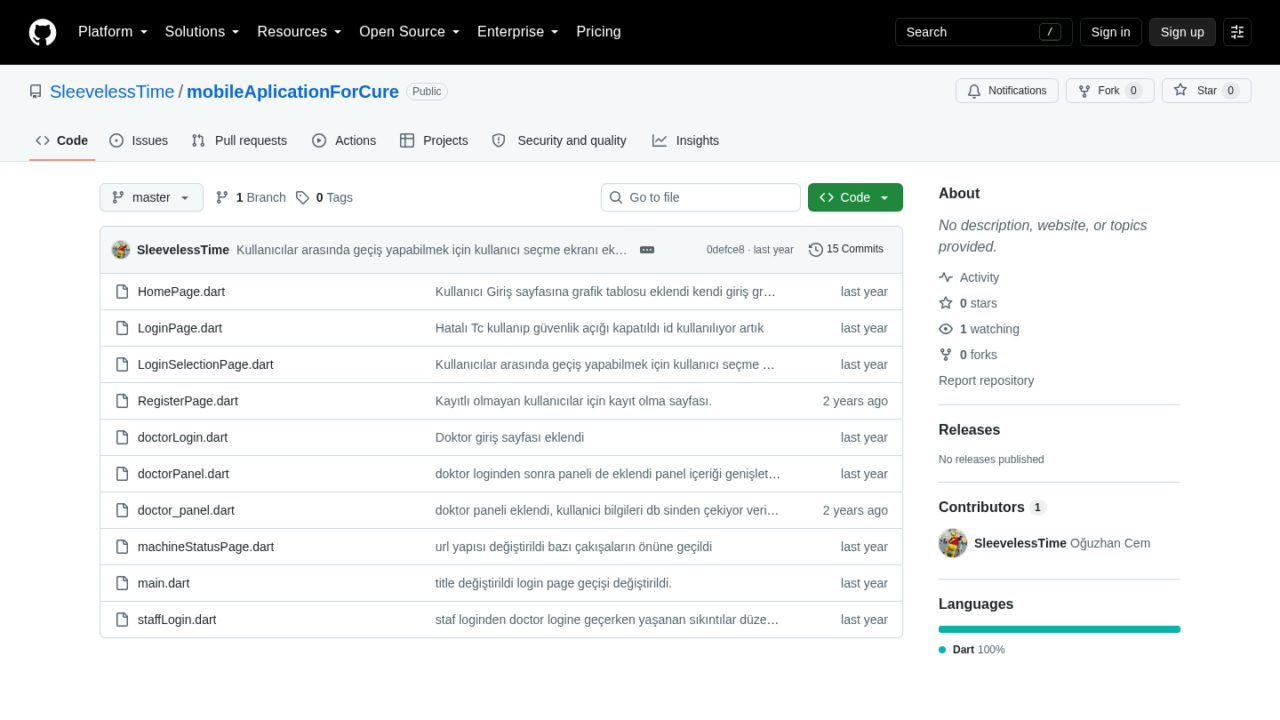1280x720 pixels.
Task: Open the Notifications bell button
Action: [x=1007, y=91]
